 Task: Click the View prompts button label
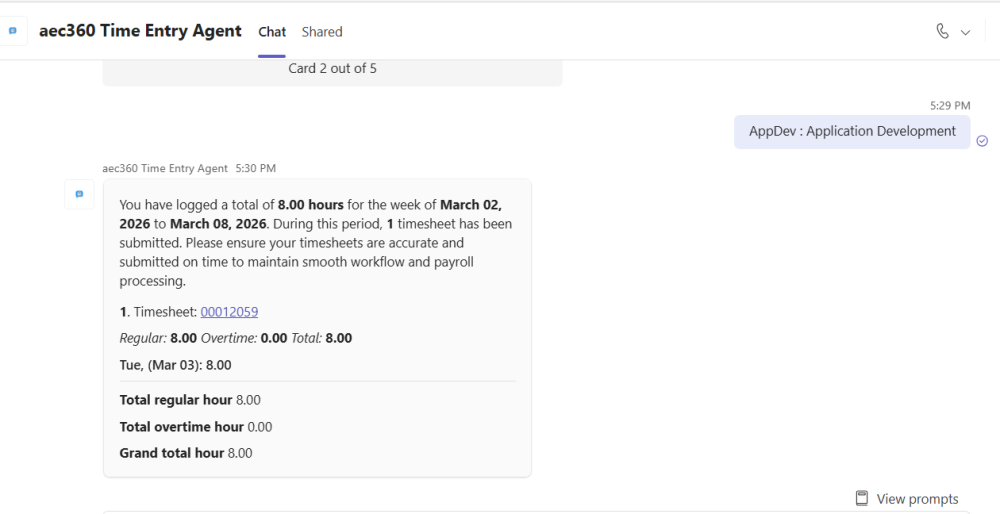pyautogui.click(x=917, y=499)
